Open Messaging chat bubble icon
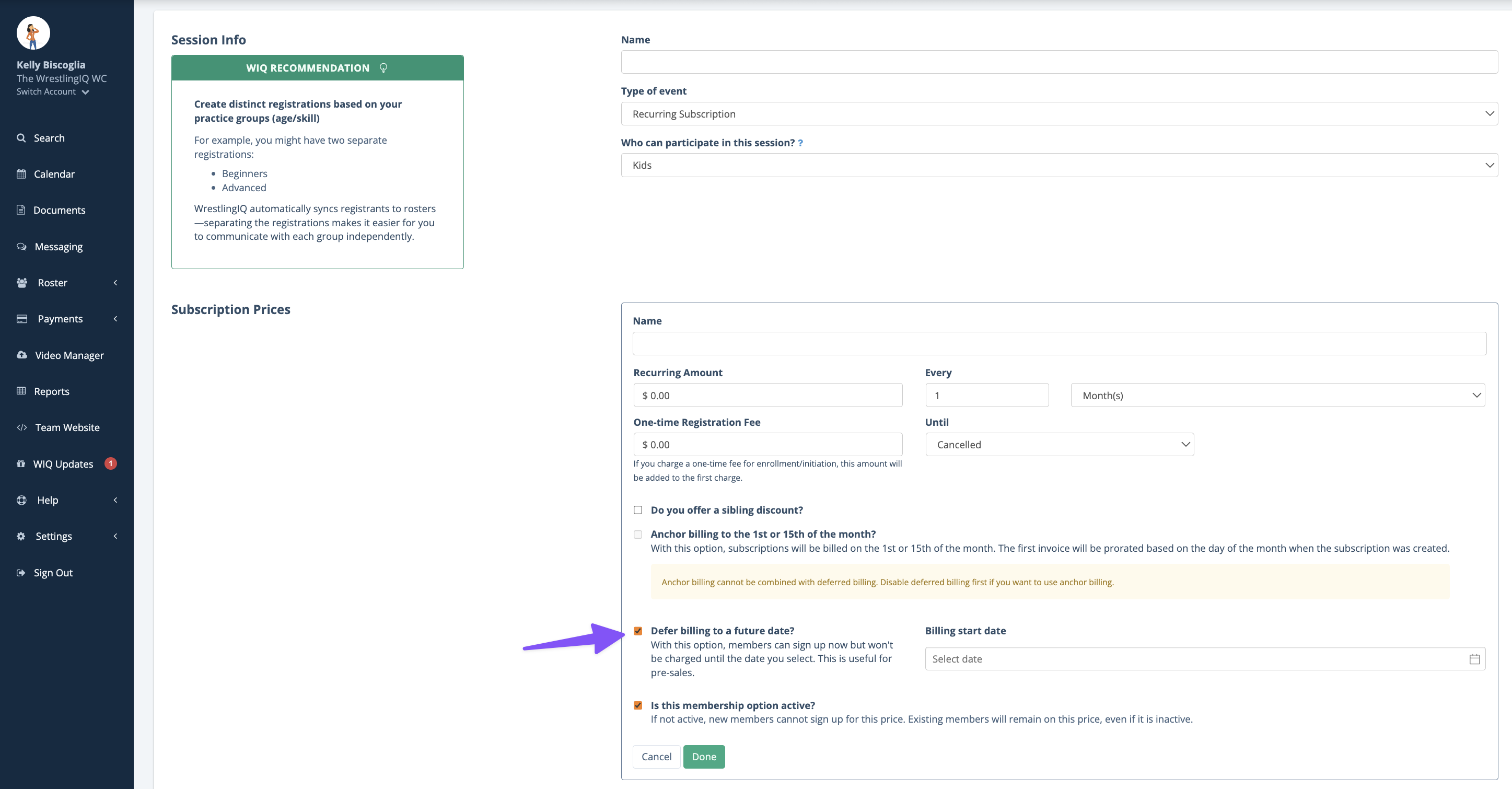1512x789 pixels. [22, 247]
